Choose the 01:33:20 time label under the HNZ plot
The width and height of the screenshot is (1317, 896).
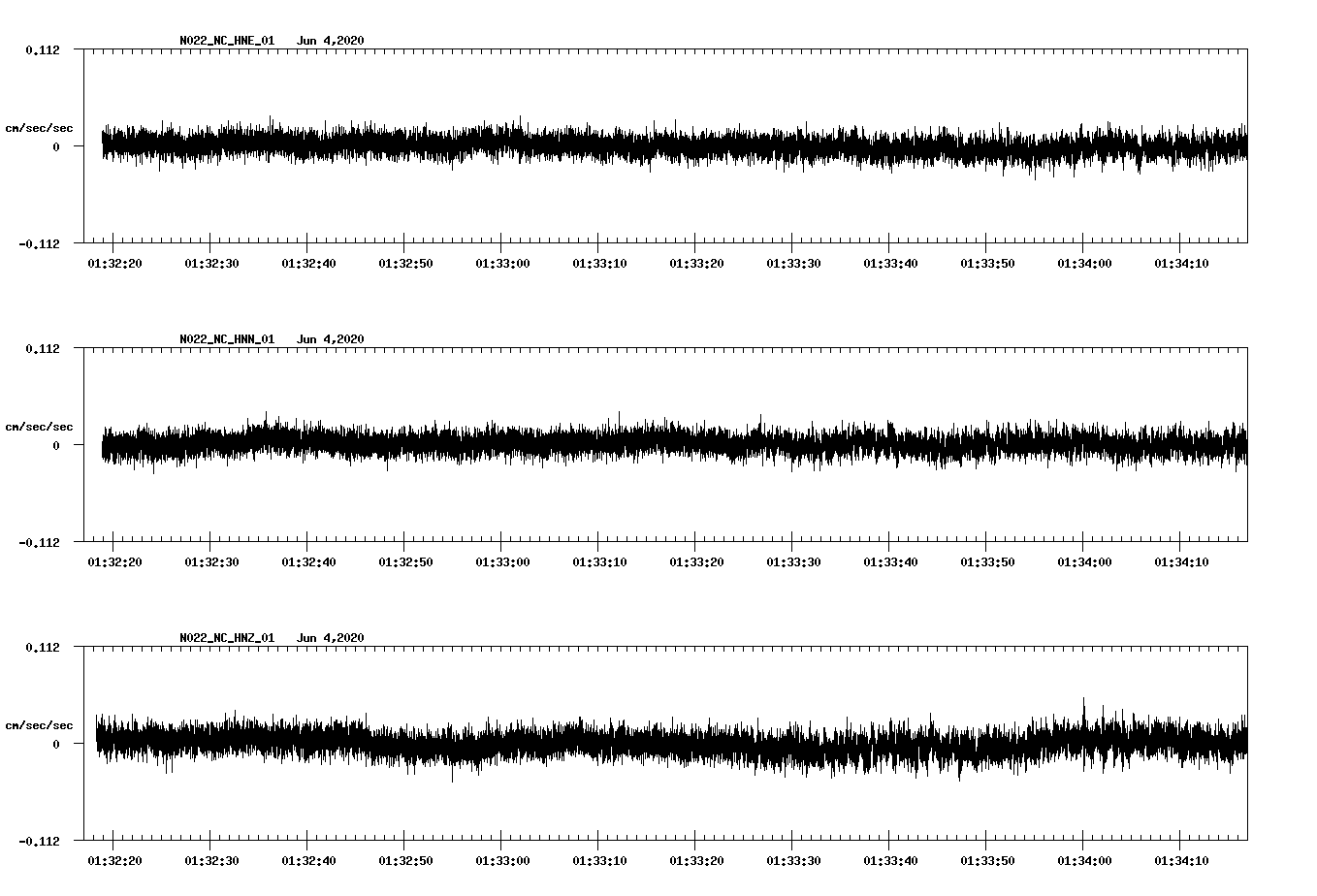696,861
